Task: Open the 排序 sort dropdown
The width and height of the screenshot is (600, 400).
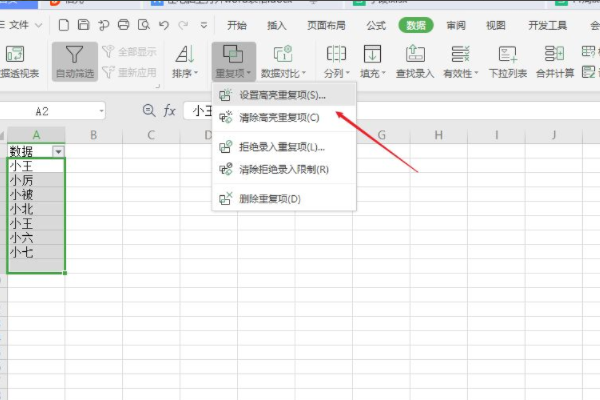Action: [185, 62]
